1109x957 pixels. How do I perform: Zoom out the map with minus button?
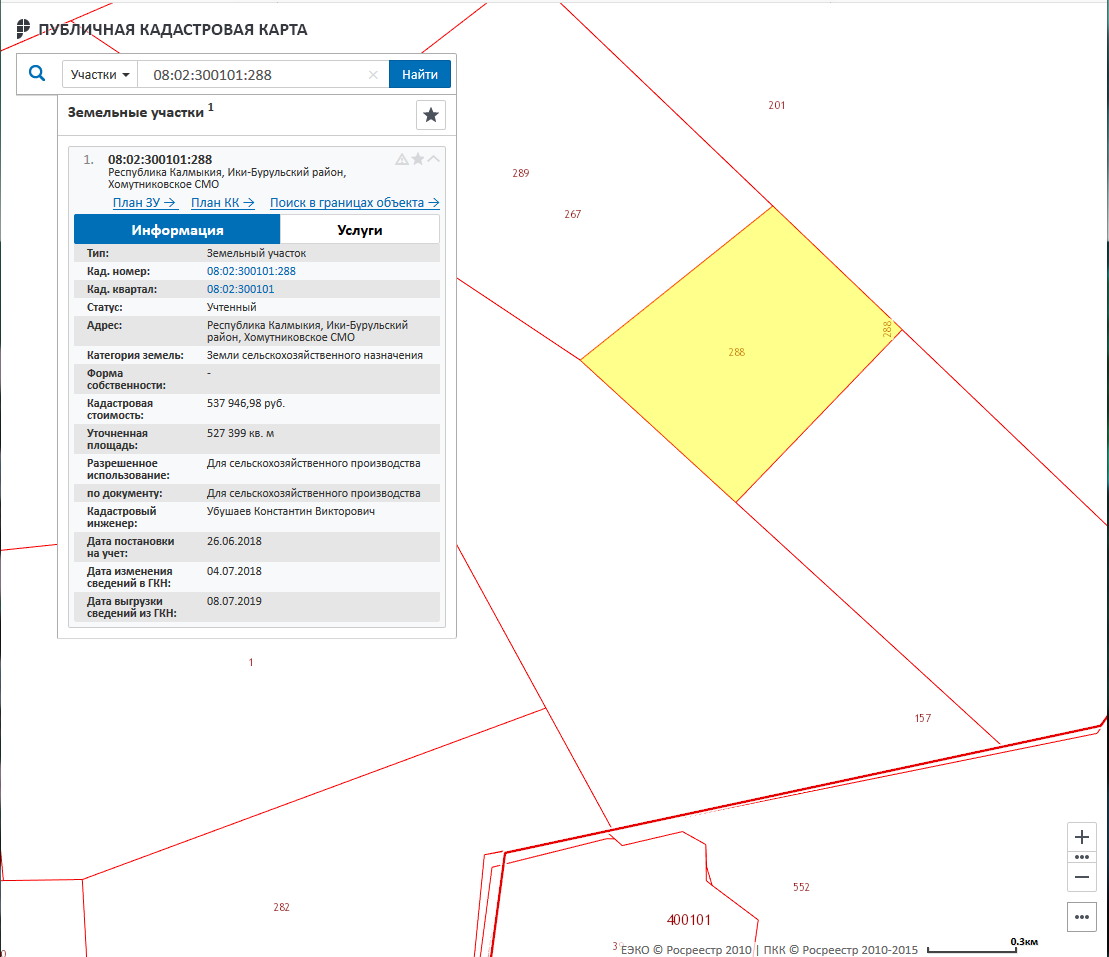click(1081, 877)
